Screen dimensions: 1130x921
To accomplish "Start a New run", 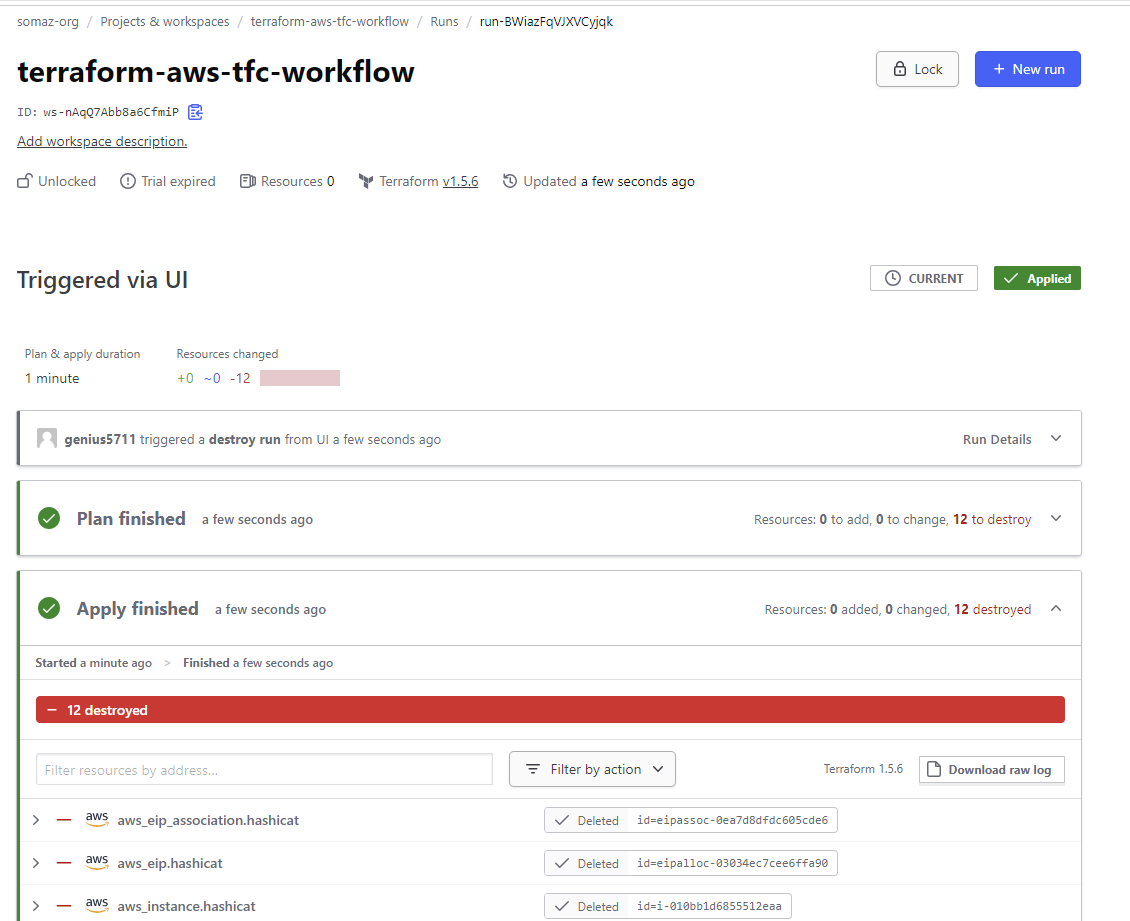I will [x=1027, y=69].
